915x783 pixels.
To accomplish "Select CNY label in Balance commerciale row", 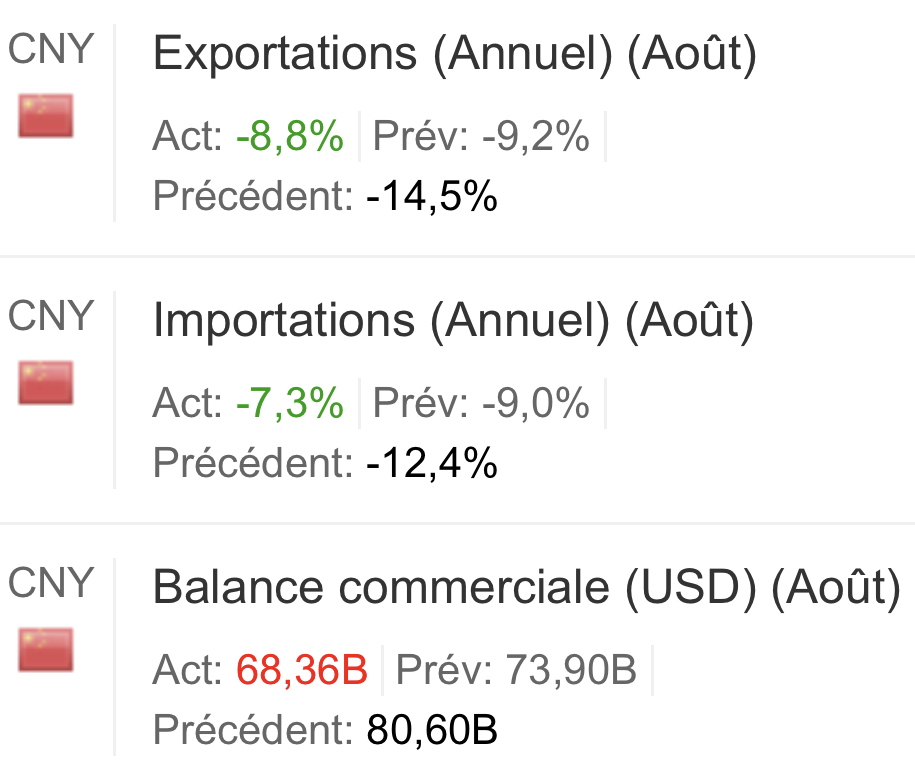I will (x=51, y=583).
